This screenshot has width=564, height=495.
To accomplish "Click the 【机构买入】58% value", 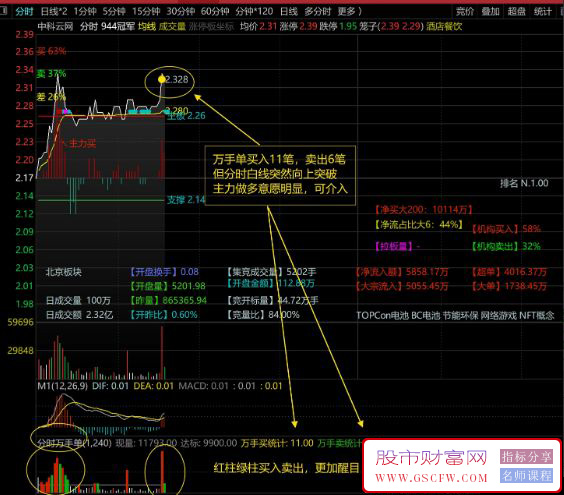I will pos(506,229).
